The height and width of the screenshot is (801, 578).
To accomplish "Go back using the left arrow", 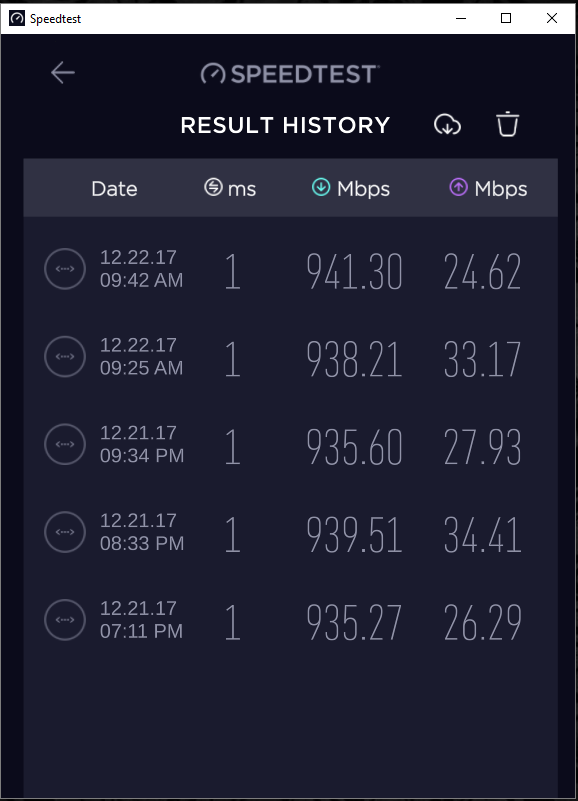I will (x=63, y=73).
